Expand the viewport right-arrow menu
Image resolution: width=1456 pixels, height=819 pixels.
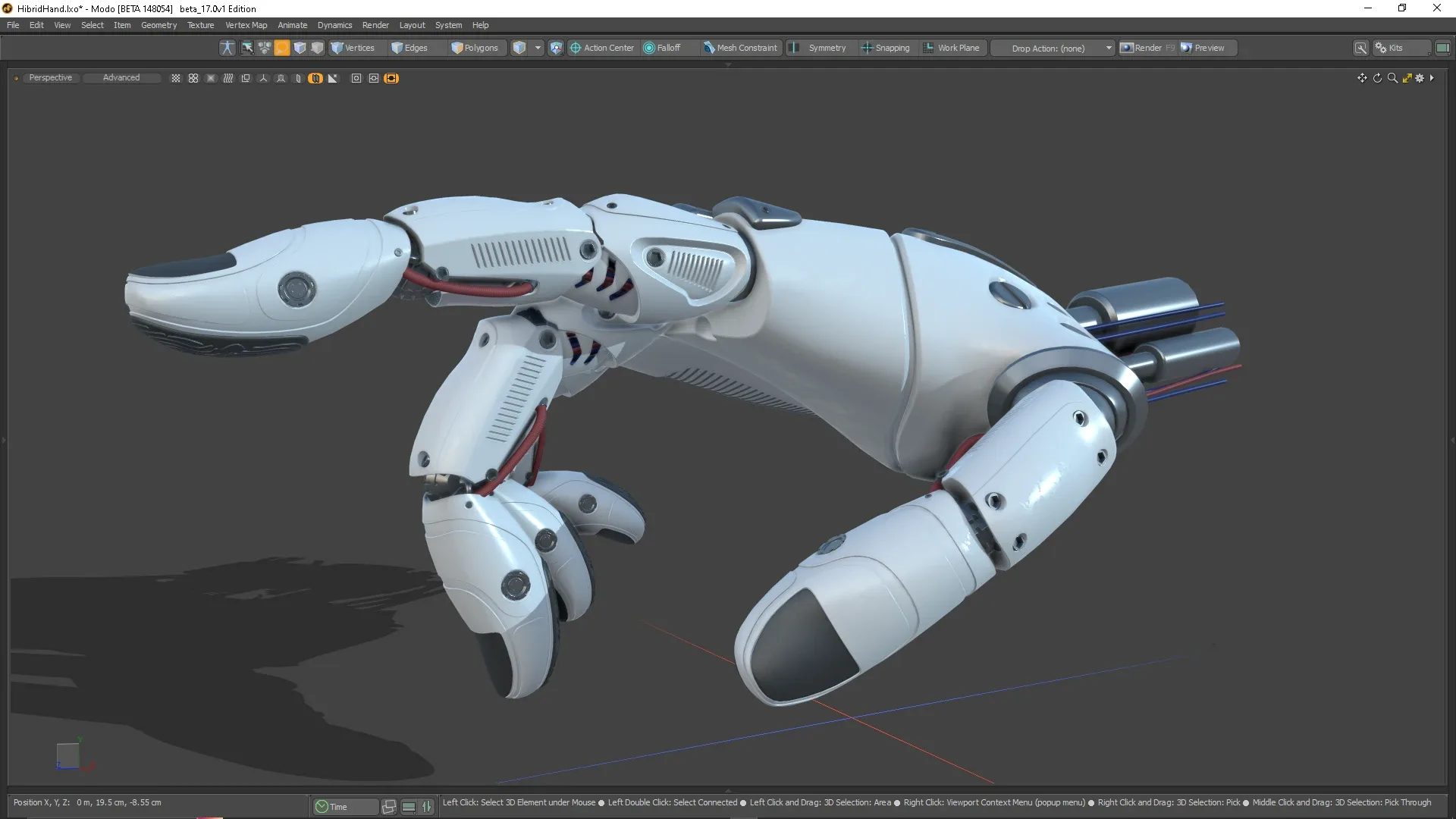tap(1432, 78)
